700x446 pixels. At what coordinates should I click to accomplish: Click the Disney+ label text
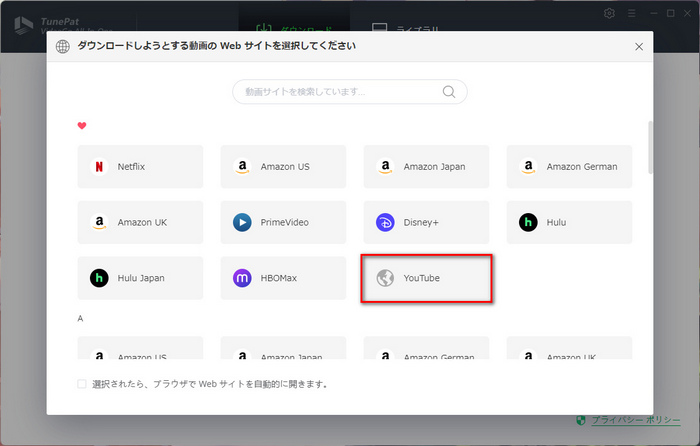[x=421, y=222]
